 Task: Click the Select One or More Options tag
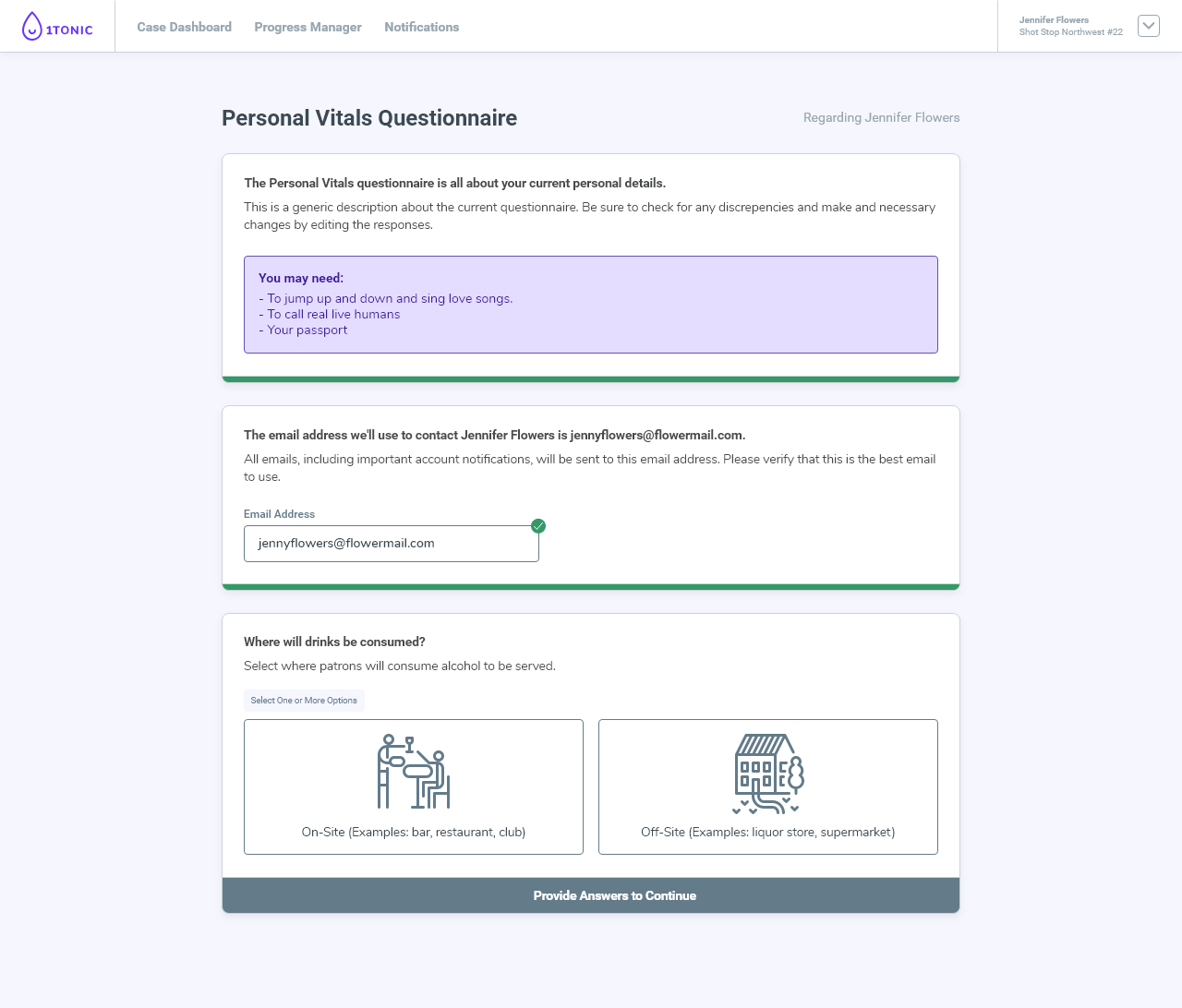[304, 701]
